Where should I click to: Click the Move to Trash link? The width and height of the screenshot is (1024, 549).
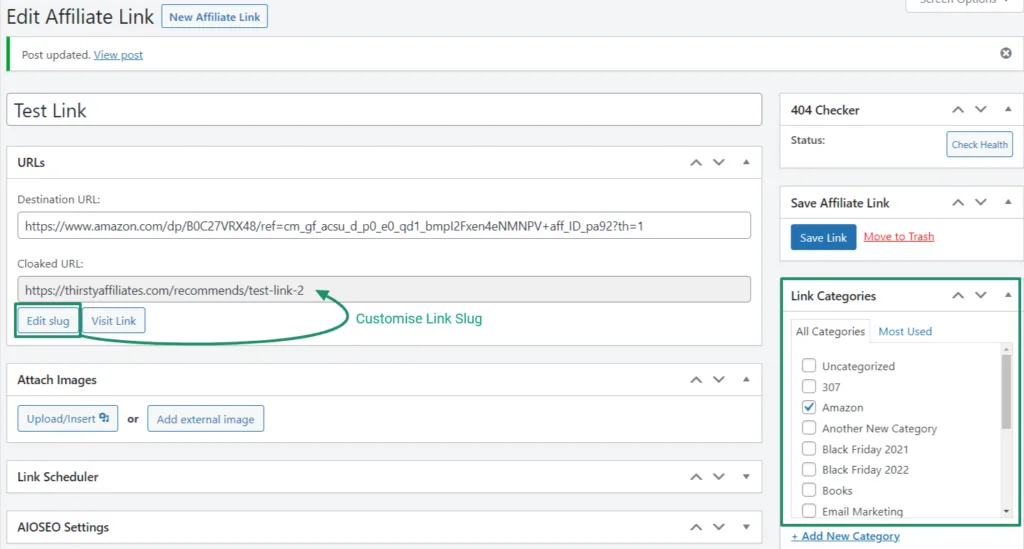[898, 237]
